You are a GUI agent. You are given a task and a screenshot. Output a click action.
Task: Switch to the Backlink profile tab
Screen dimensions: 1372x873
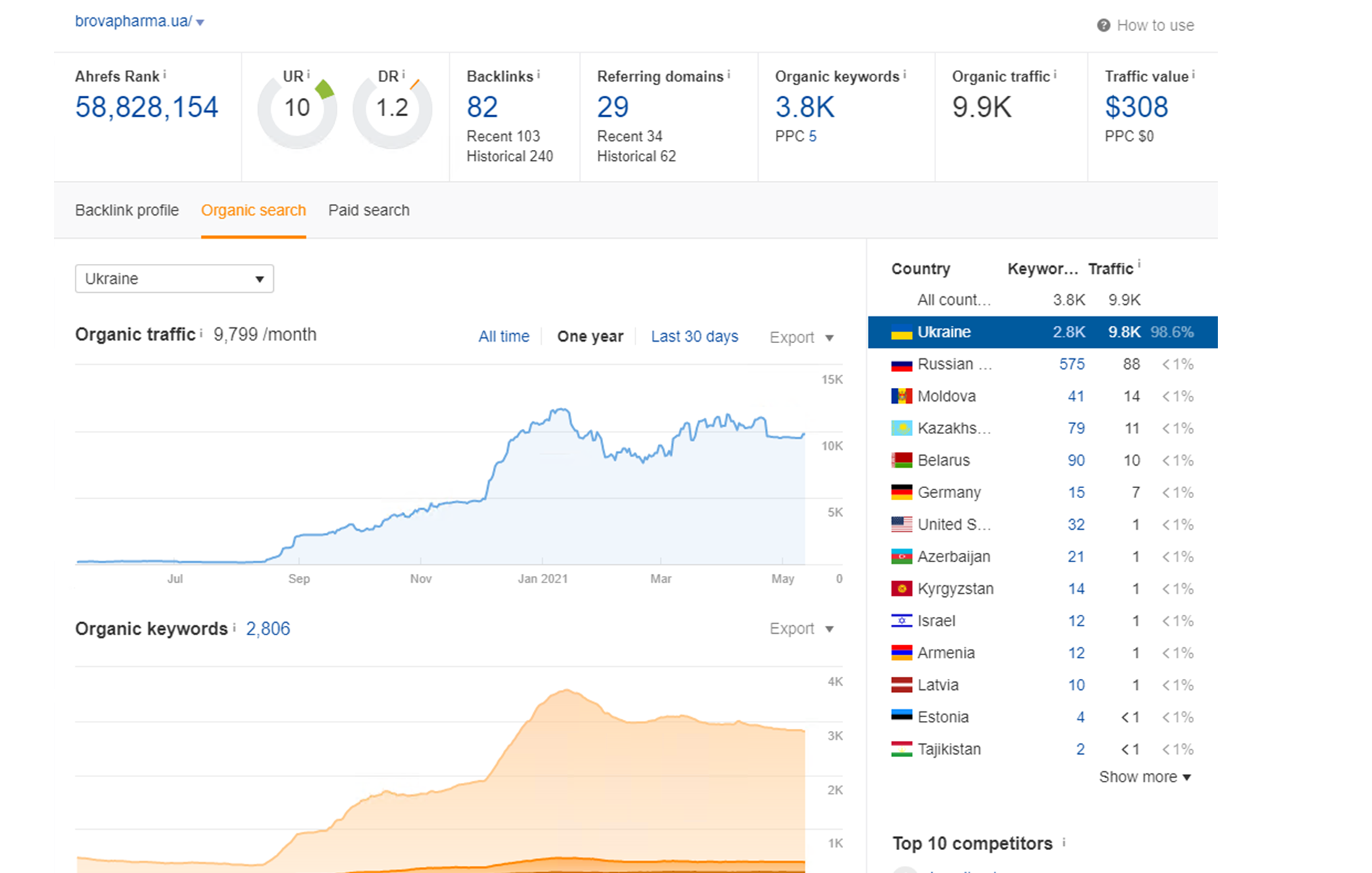[127, 211]
